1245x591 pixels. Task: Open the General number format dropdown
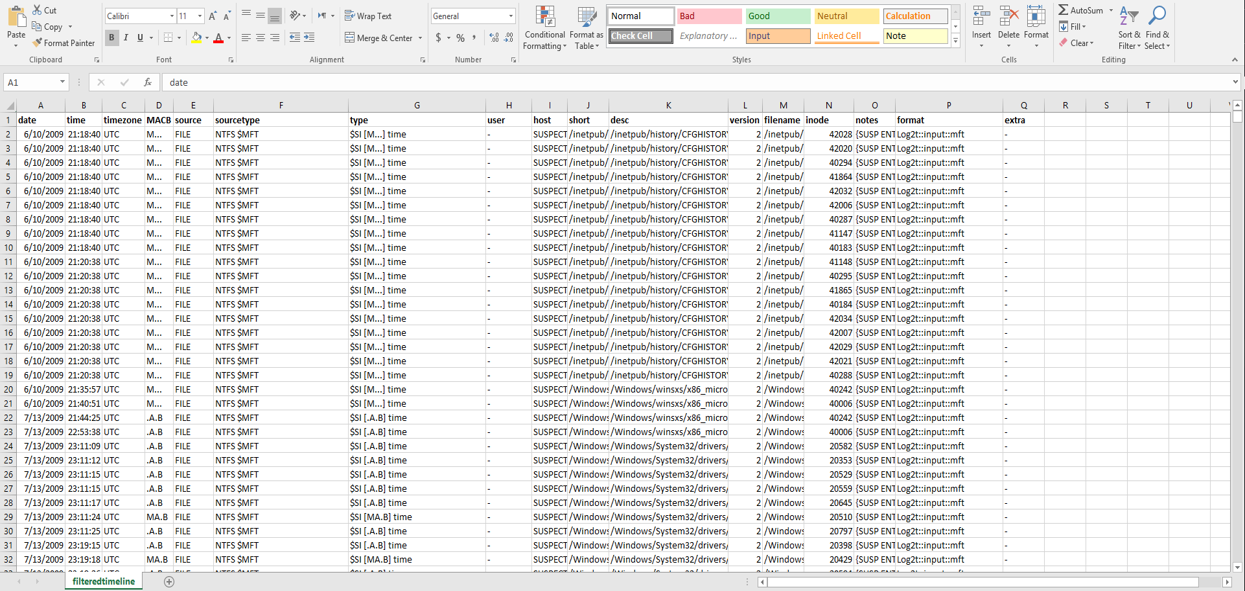tap(511, 16)
